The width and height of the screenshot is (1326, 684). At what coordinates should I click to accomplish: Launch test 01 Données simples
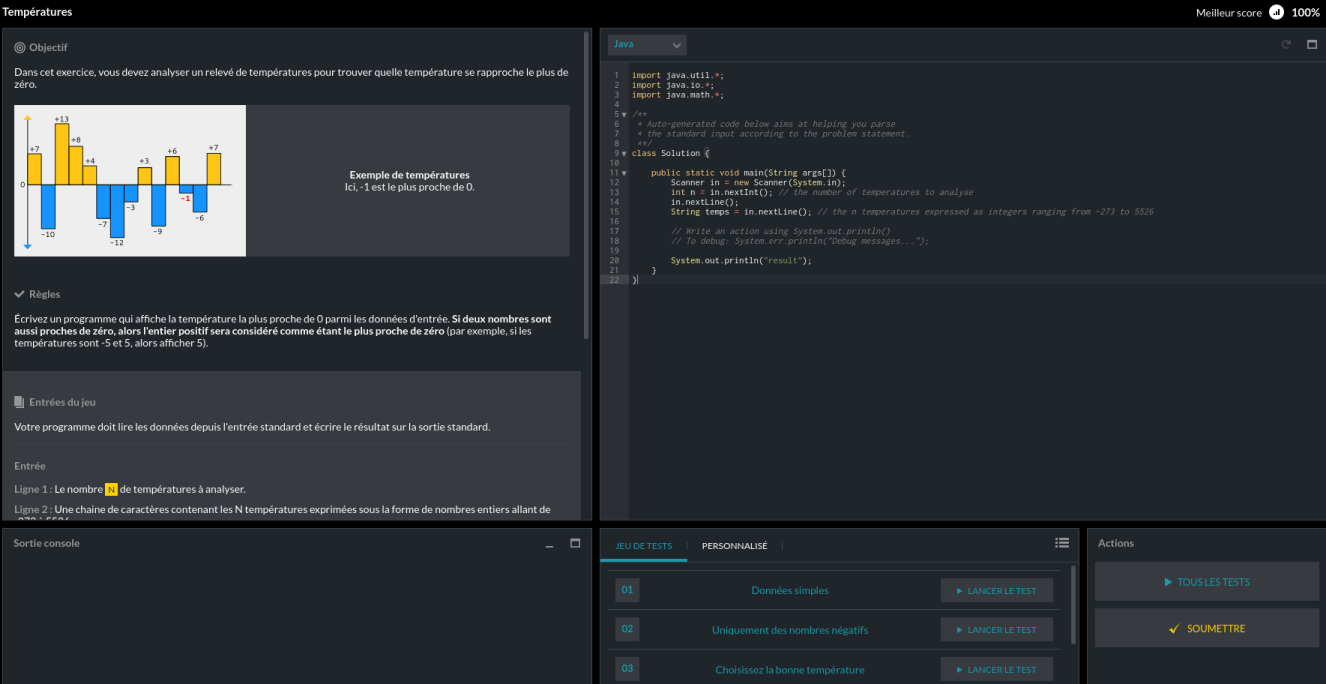(x=996, y=590)
